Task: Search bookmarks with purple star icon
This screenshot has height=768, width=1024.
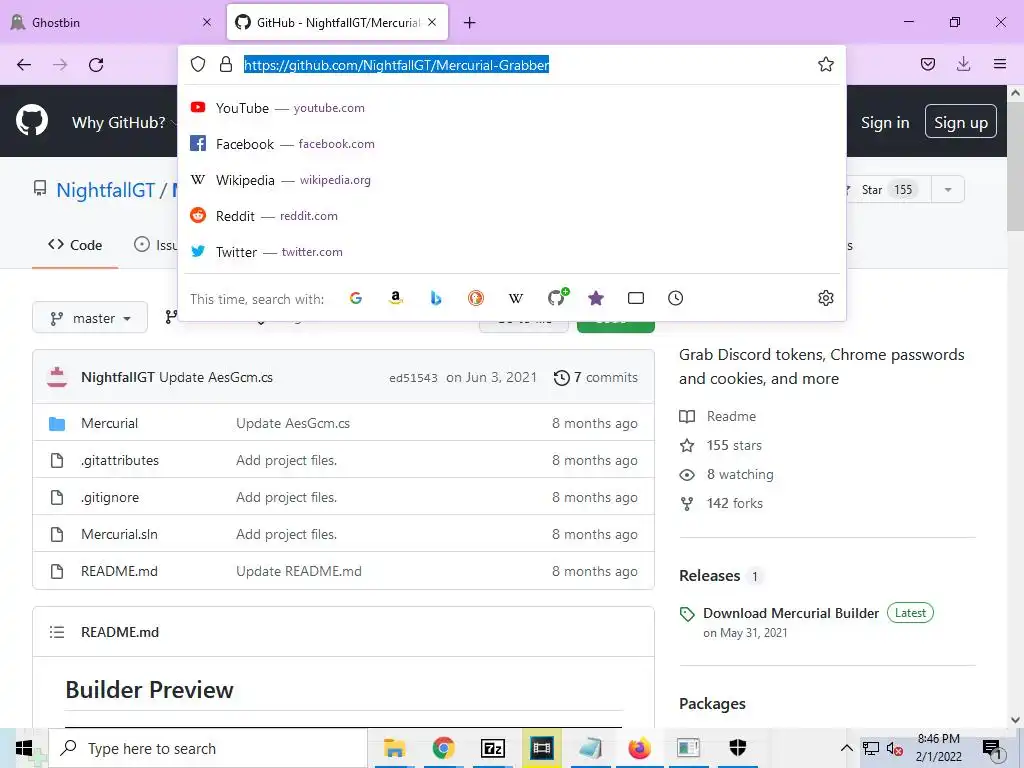Action: click(x=596, y=298)
